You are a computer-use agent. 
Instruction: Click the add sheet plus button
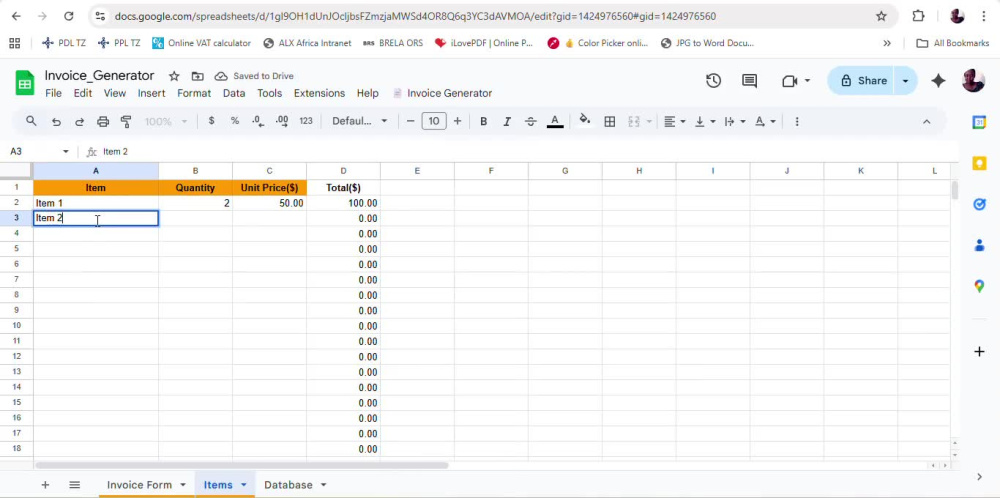[x=45, y=485]
